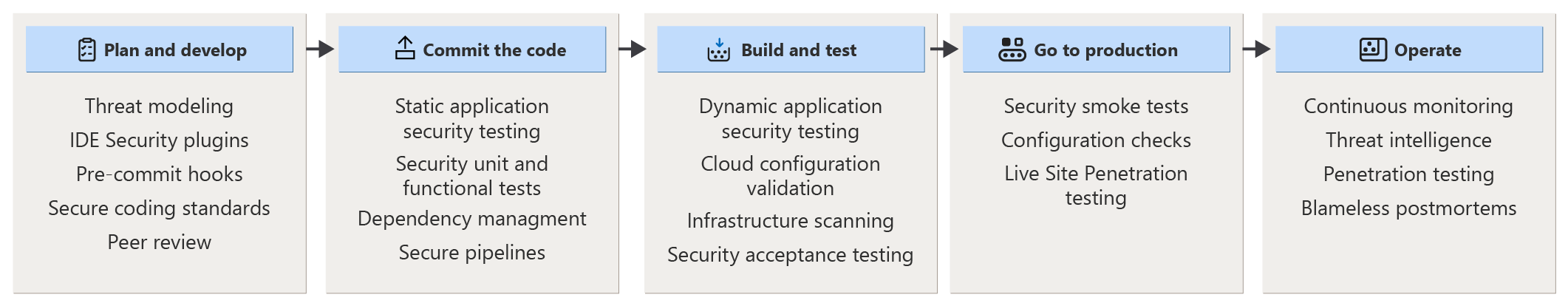Image resolution: width=1568 pixels, height=306 pixels.
Task: Click Pre-commit hooks text
Action: pyautogui.click(x=159, y=174)
